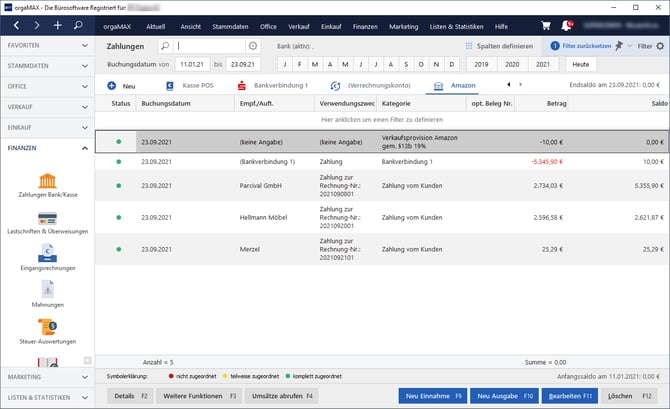Open dropdown arrow next to pin icon
Viewport: 670px width, 409px height.
coord(629,46)
